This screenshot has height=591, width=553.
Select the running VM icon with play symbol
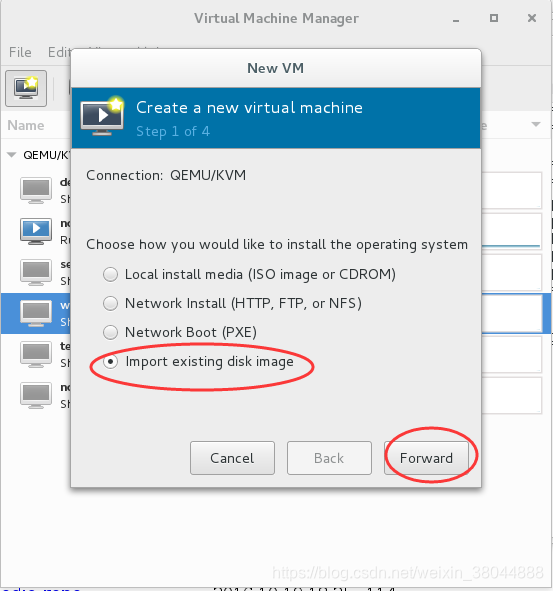pos(36,231)
